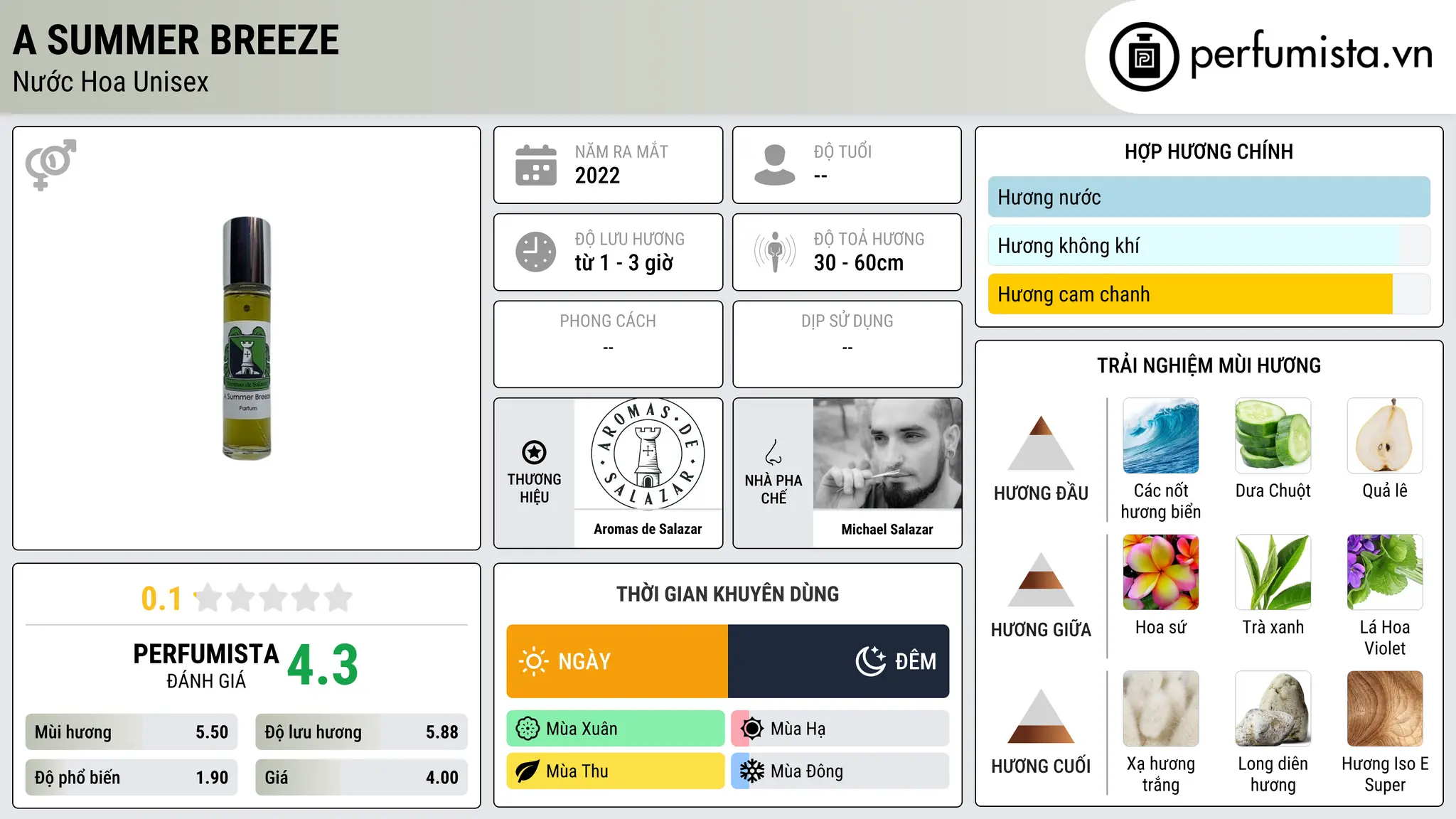Click the Long diên hương note label
The height and width of the screenshot is (819, 1456).
(1273, 774)
